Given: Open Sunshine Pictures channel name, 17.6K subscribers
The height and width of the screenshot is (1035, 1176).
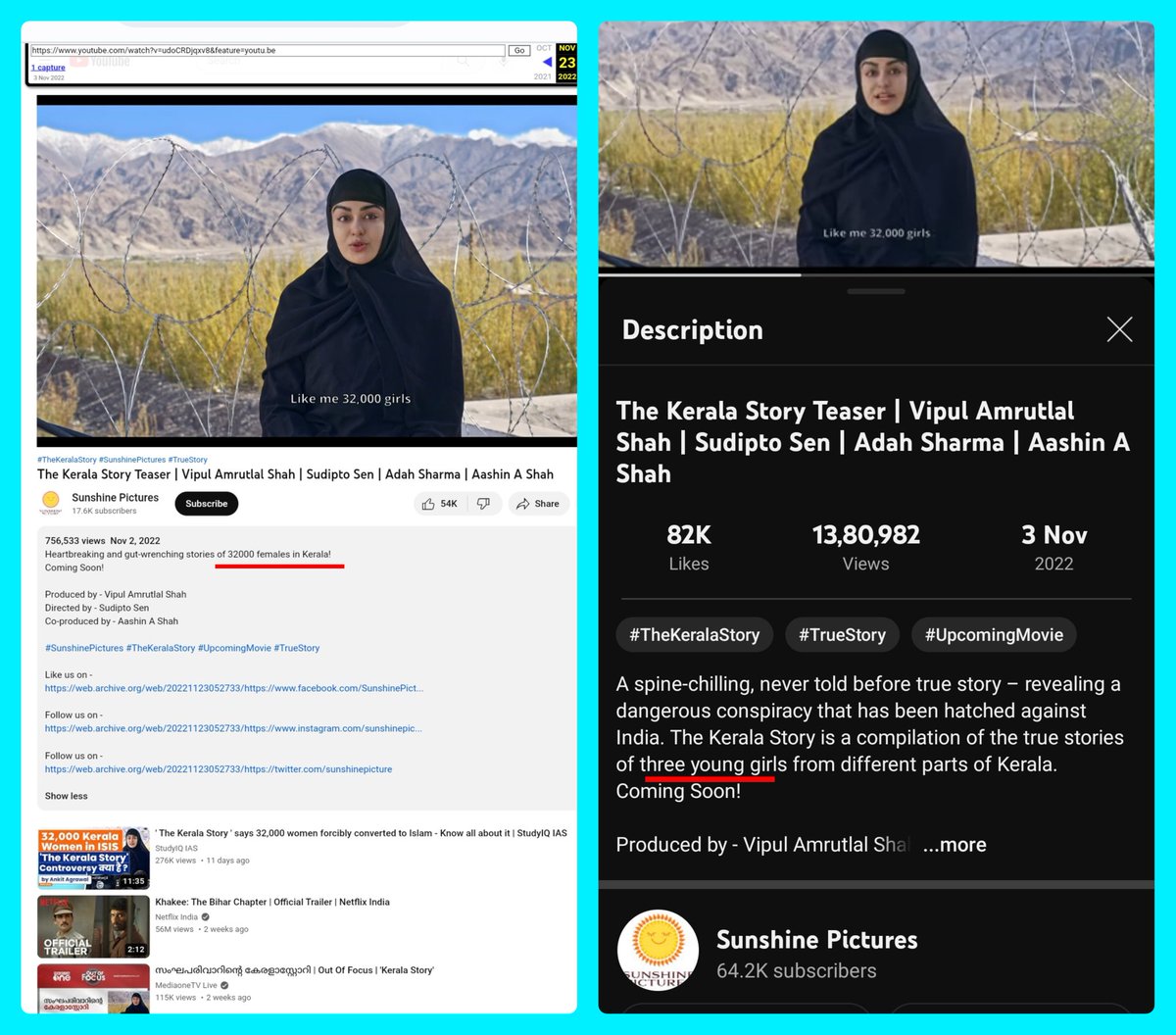Looking at the screenshot, I should pyautogui.click(x=115, y=498).
